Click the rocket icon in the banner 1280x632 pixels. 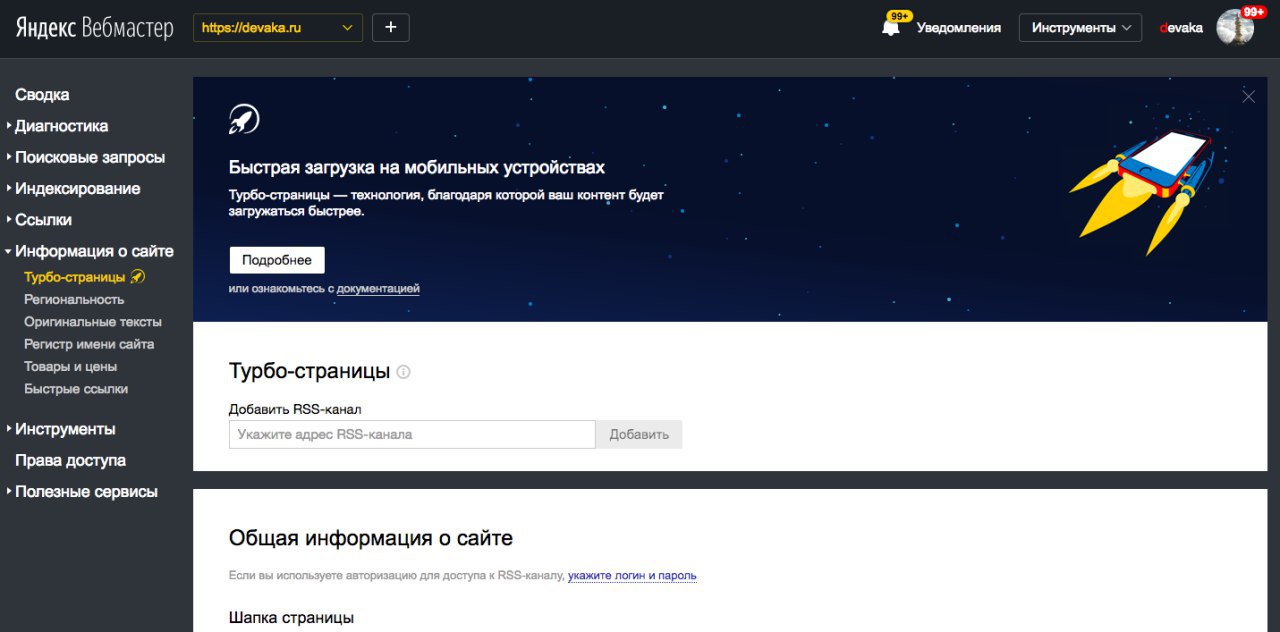tap(244, 120)
